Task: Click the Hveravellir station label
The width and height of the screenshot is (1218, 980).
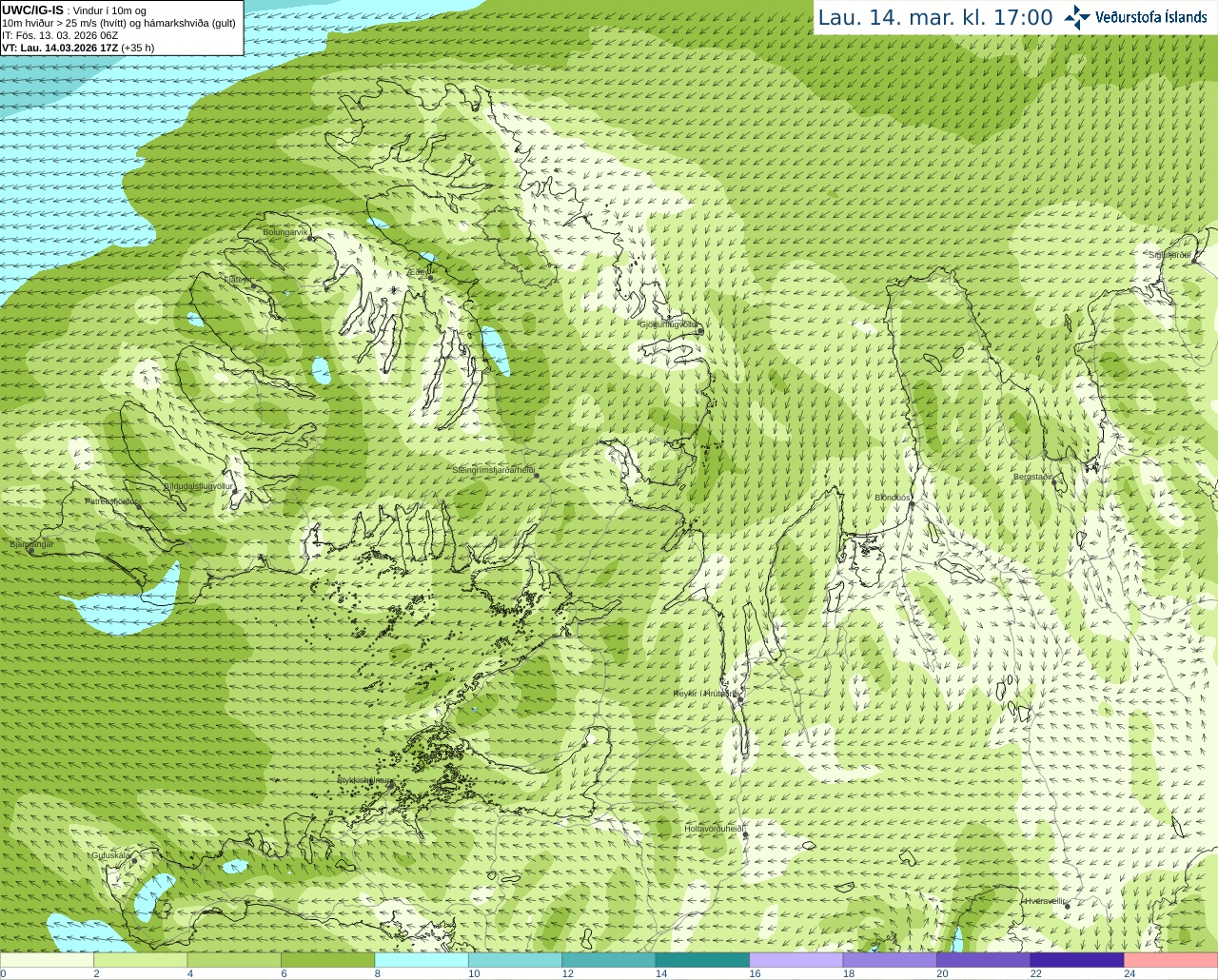Action: tap(1045, 900)
